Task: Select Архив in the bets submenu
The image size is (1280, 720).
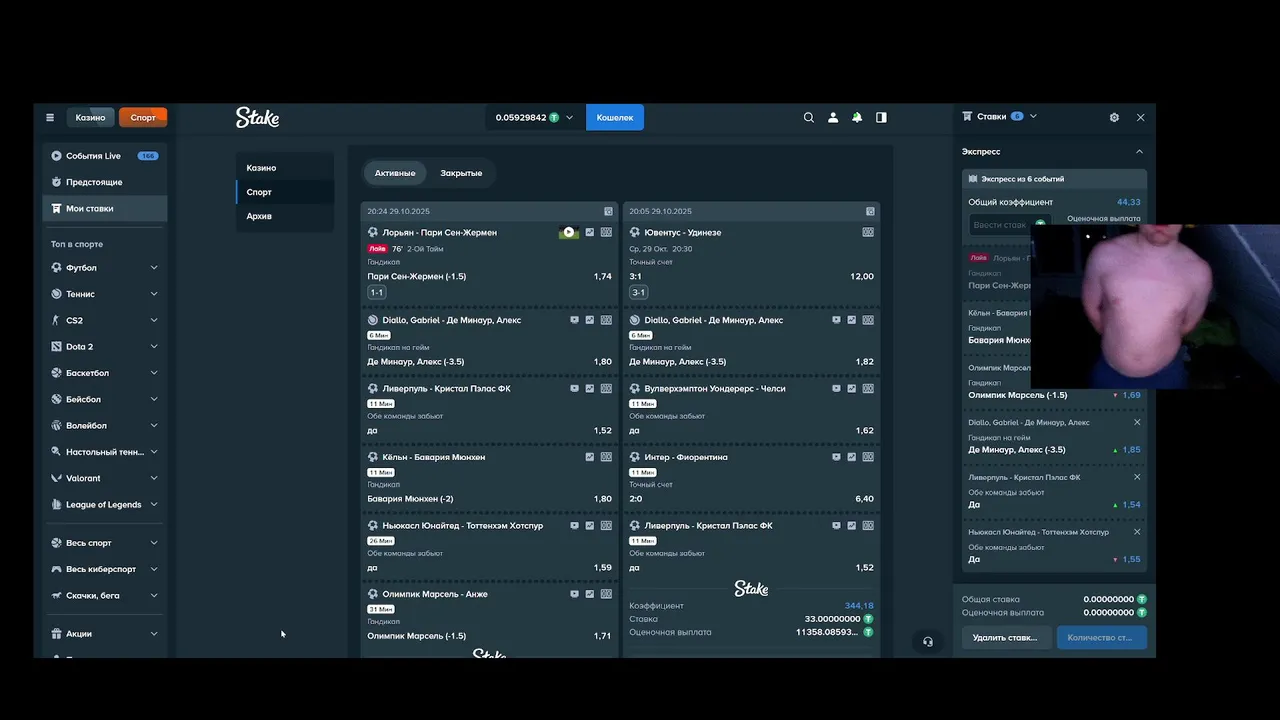Action: click(285, 216)
